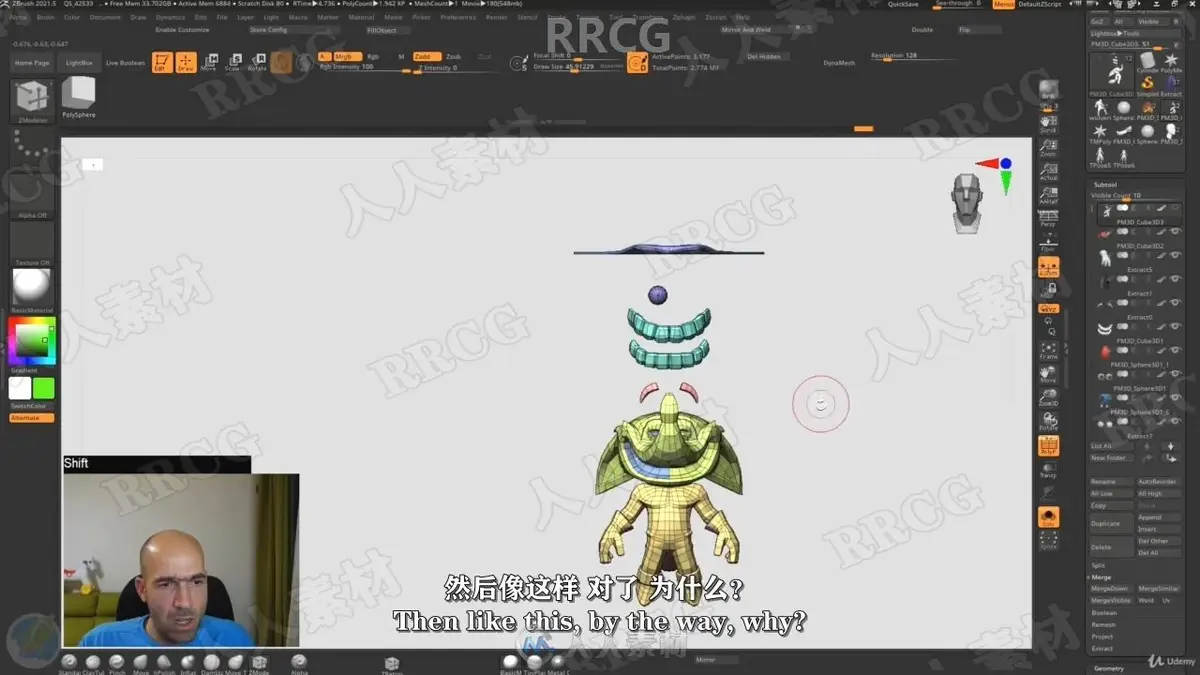Select the SimpleBrush tool icon
Viewport: 1200px width, 675px height.
(x=1147, y=86)
